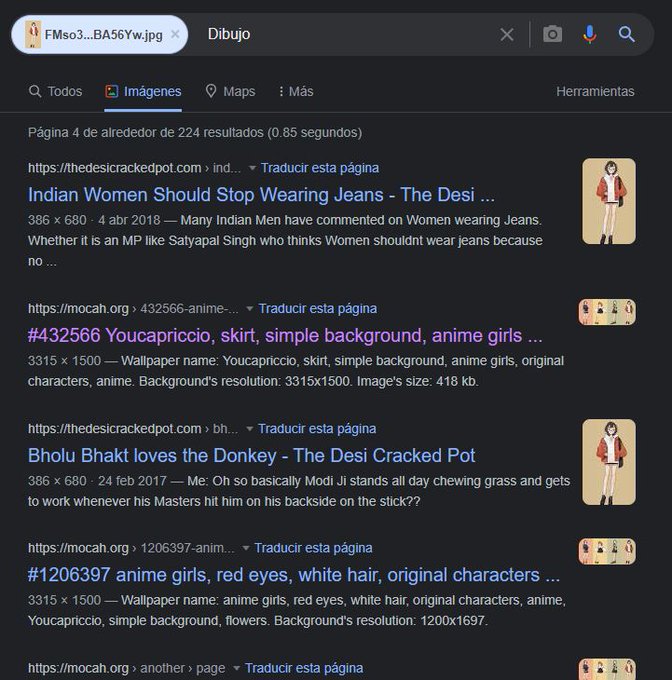672x680 pixels.
Task: Open 'Bholu Bhakt loves the Donkey' result
Action: (251, 455)
